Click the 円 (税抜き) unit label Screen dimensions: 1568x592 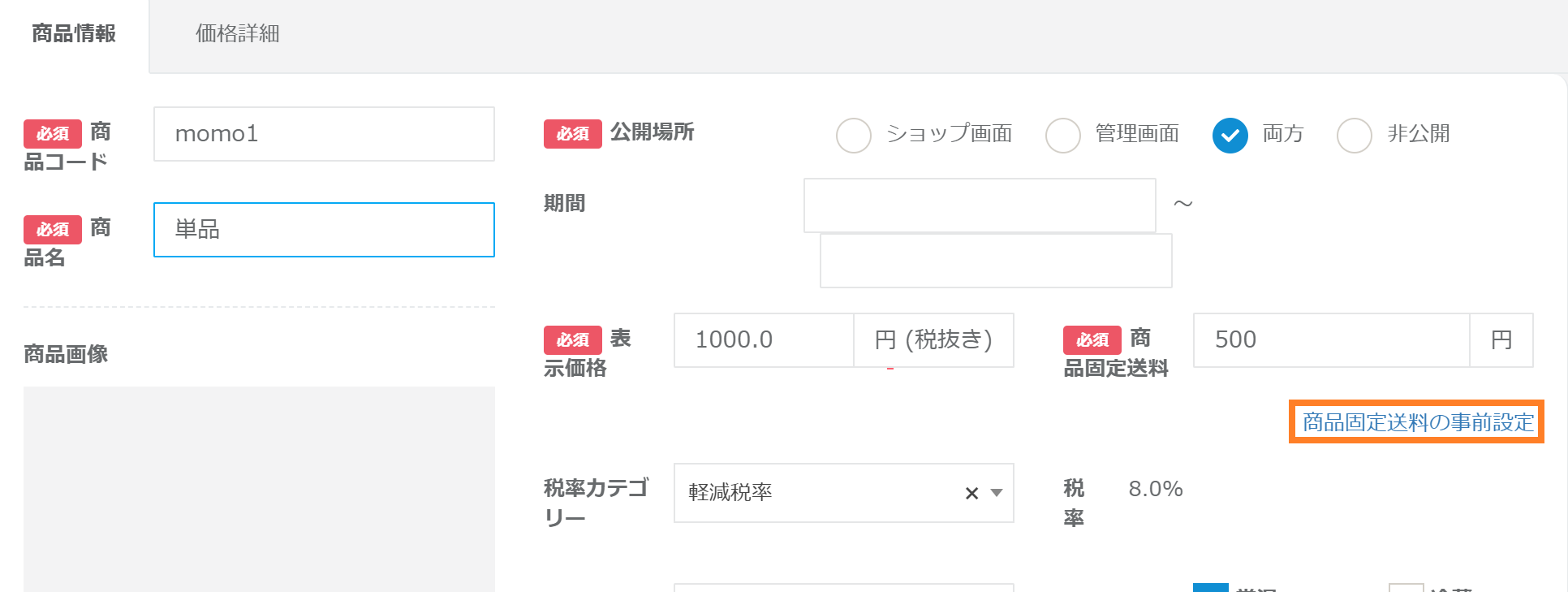click(933, 340)
